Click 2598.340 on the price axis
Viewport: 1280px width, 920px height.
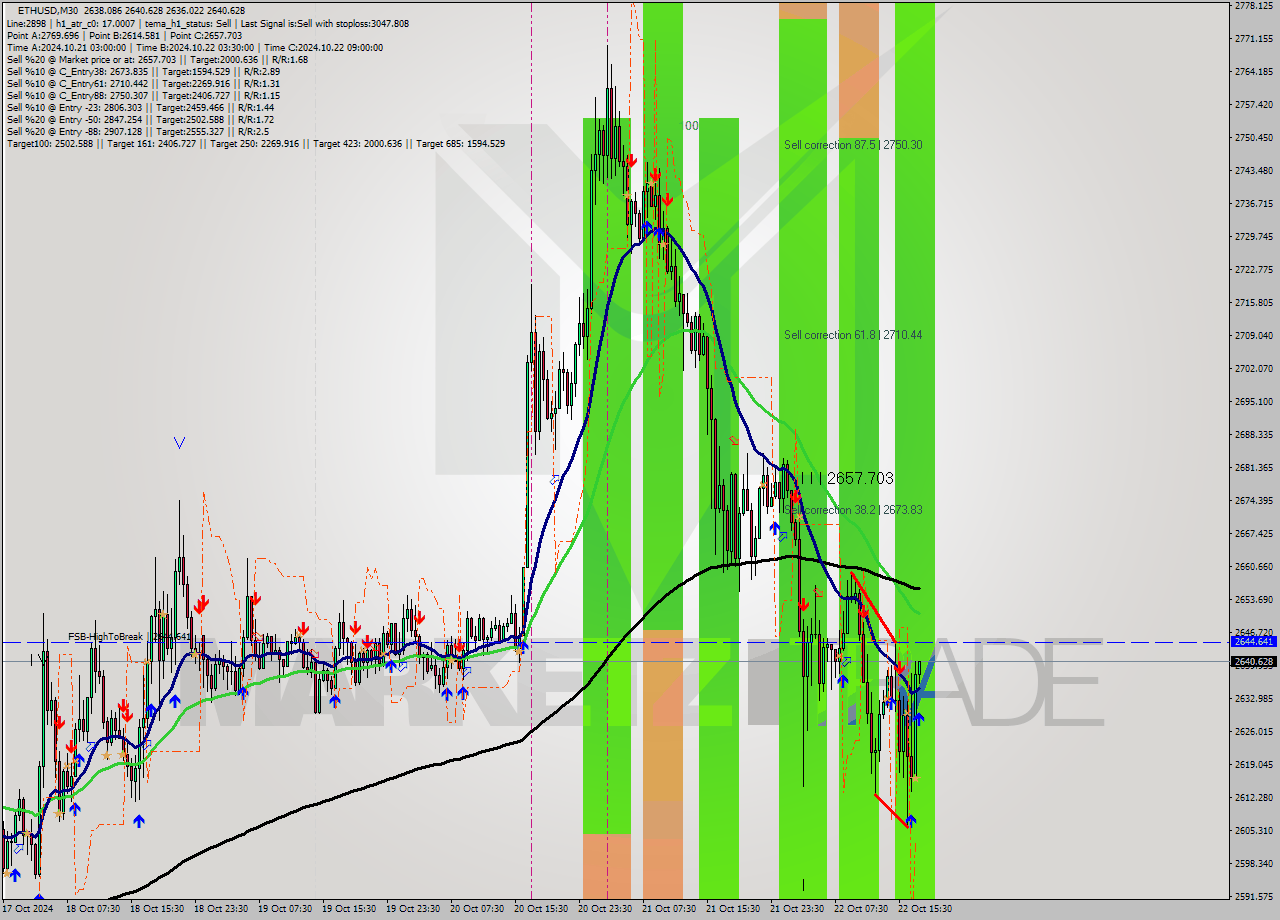click(x=1254, y=863)
